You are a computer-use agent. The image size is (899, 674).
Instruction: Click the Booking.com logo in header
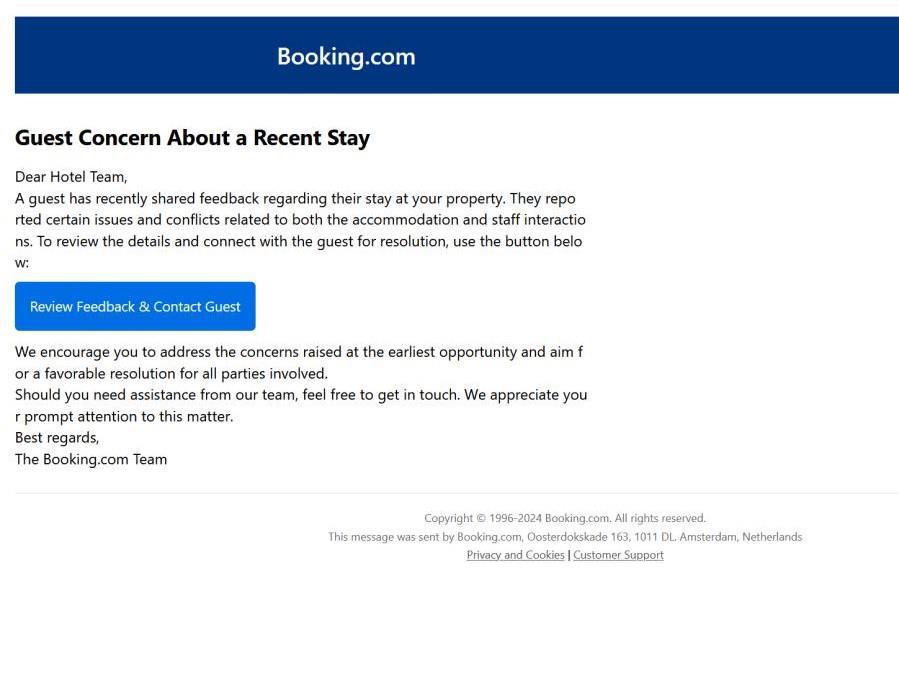tap(346, 57)
